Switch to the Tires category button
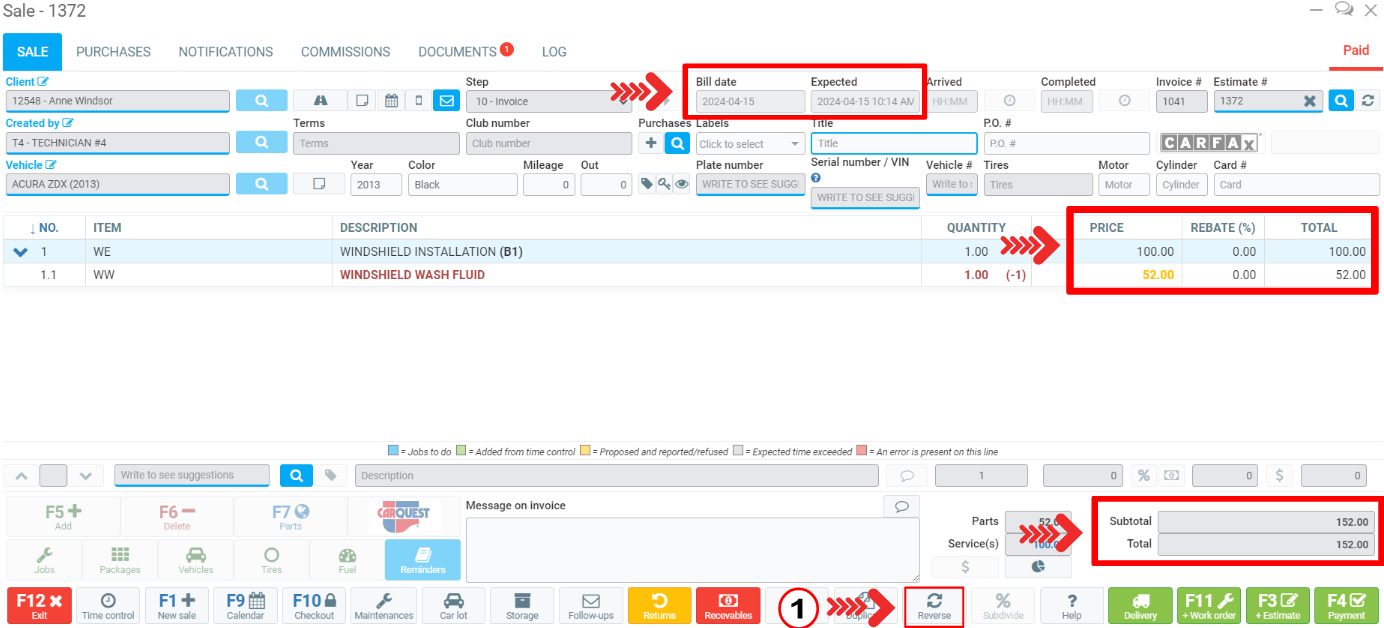This screenshot has height=628, width=1384. [x=271, y=560]
